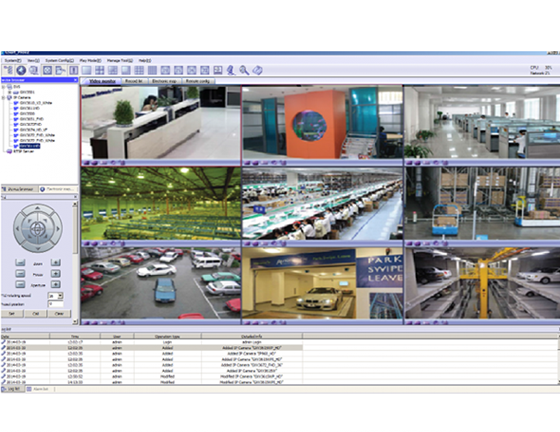This screenshot has width=560, height=432.
Task: Select the parking lot video feed
Action: click(x=161, y=283)
